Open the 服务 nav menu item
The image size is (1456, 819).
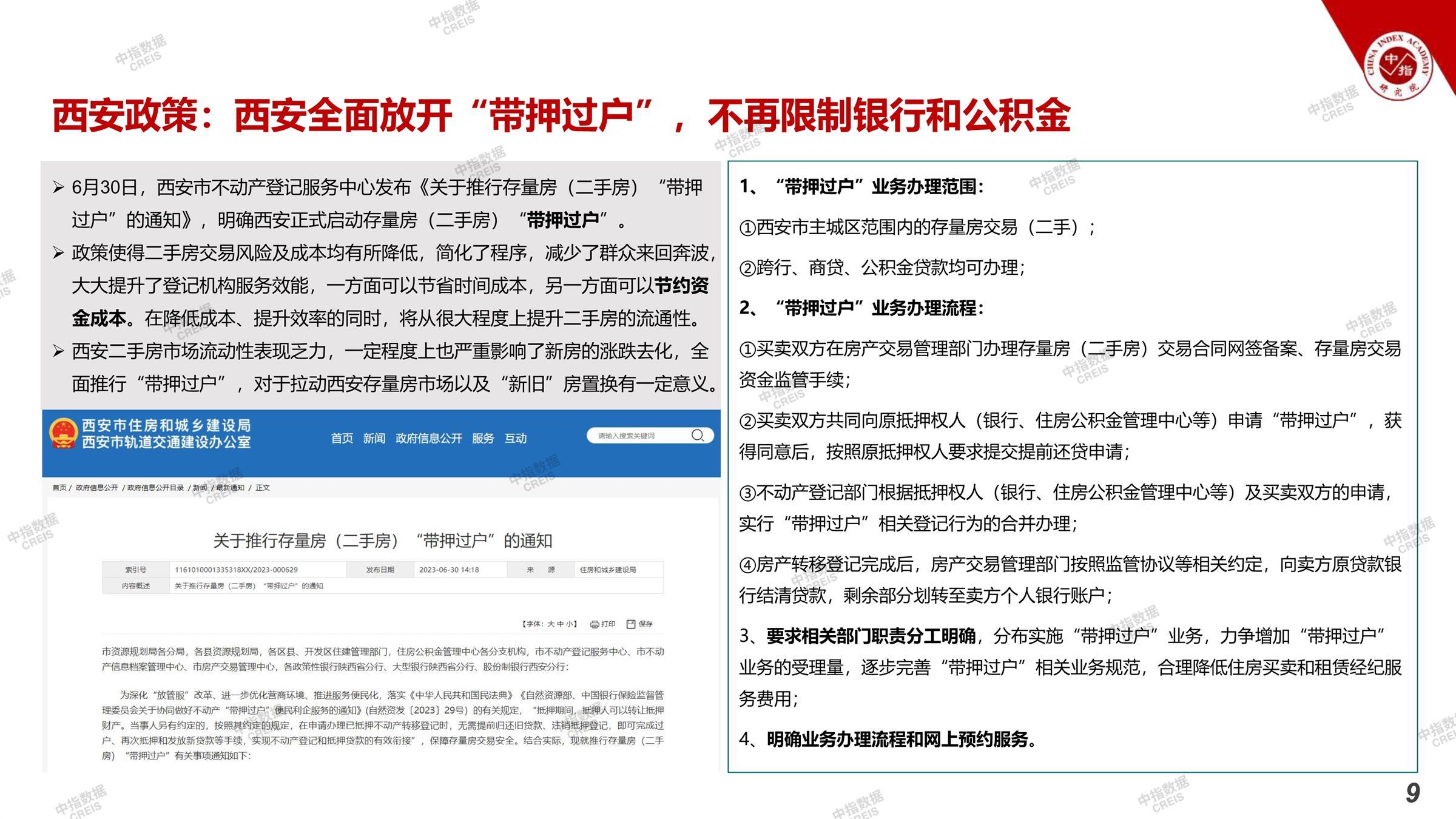[x=483, y=438]
